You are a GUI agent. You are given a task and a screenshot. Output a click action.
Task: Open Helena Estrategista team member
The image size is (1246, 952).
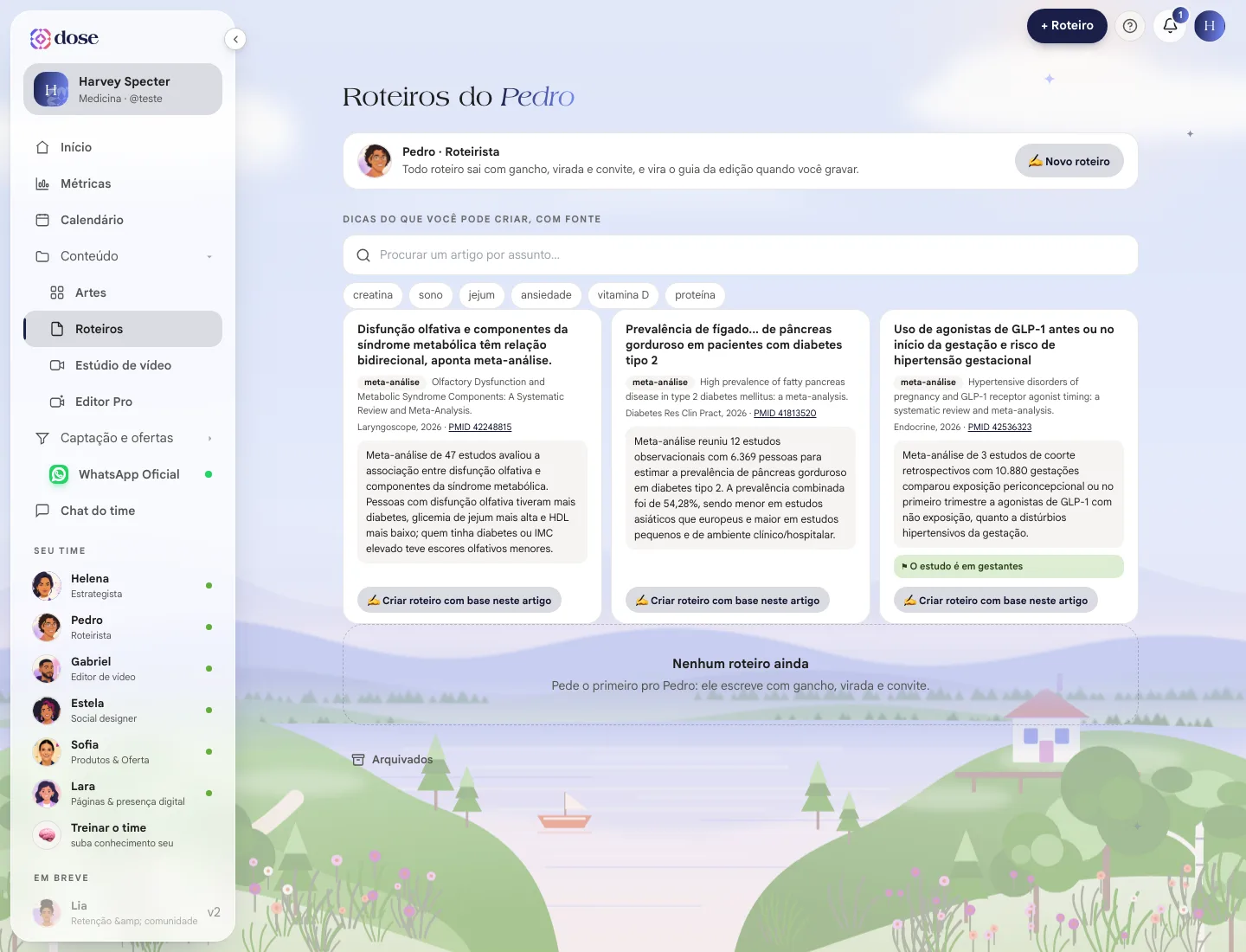(x=123, y=586)
